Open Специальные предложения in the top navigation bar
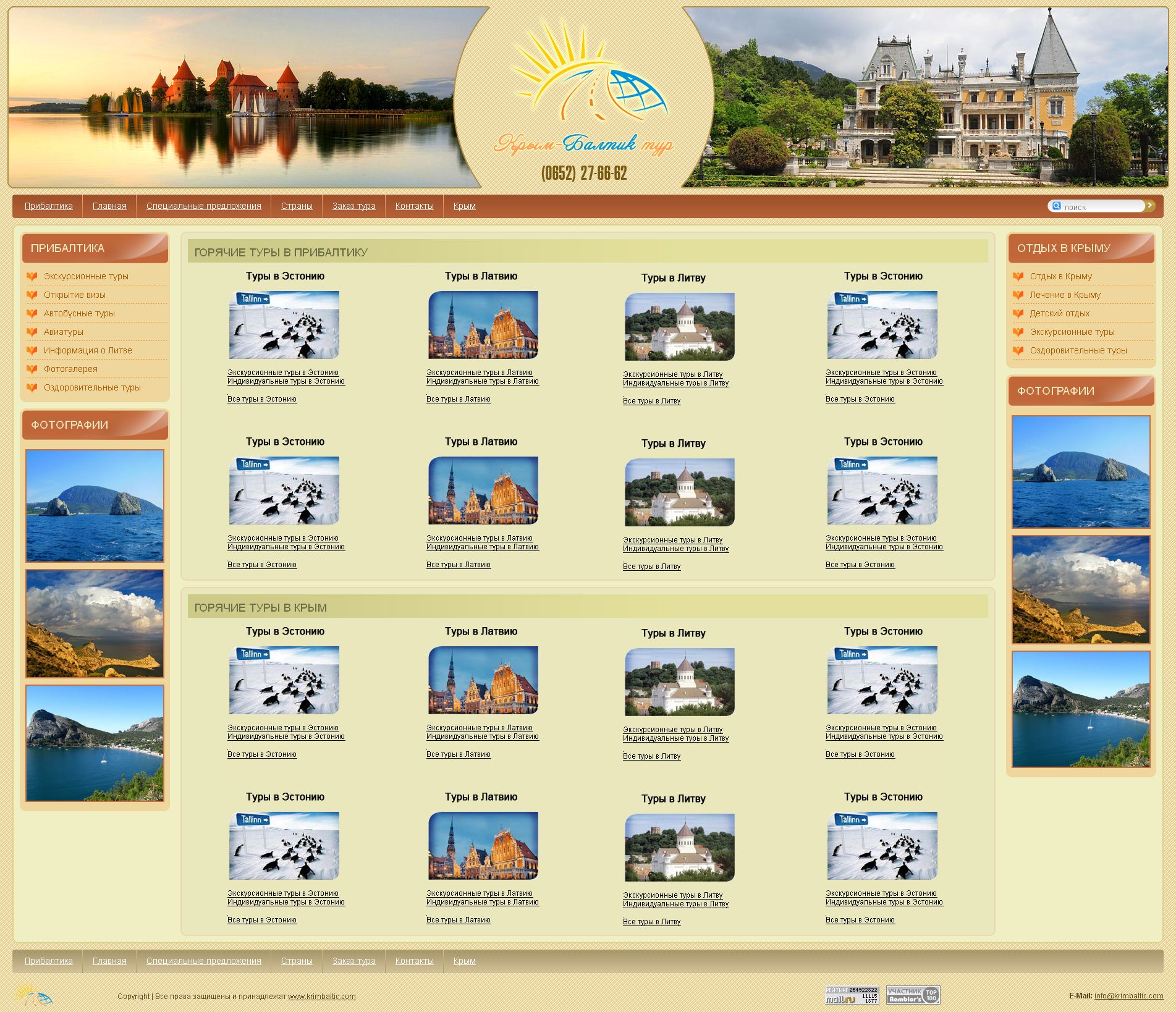The height and width of the screenshot is (1012, 1176). 204,206
